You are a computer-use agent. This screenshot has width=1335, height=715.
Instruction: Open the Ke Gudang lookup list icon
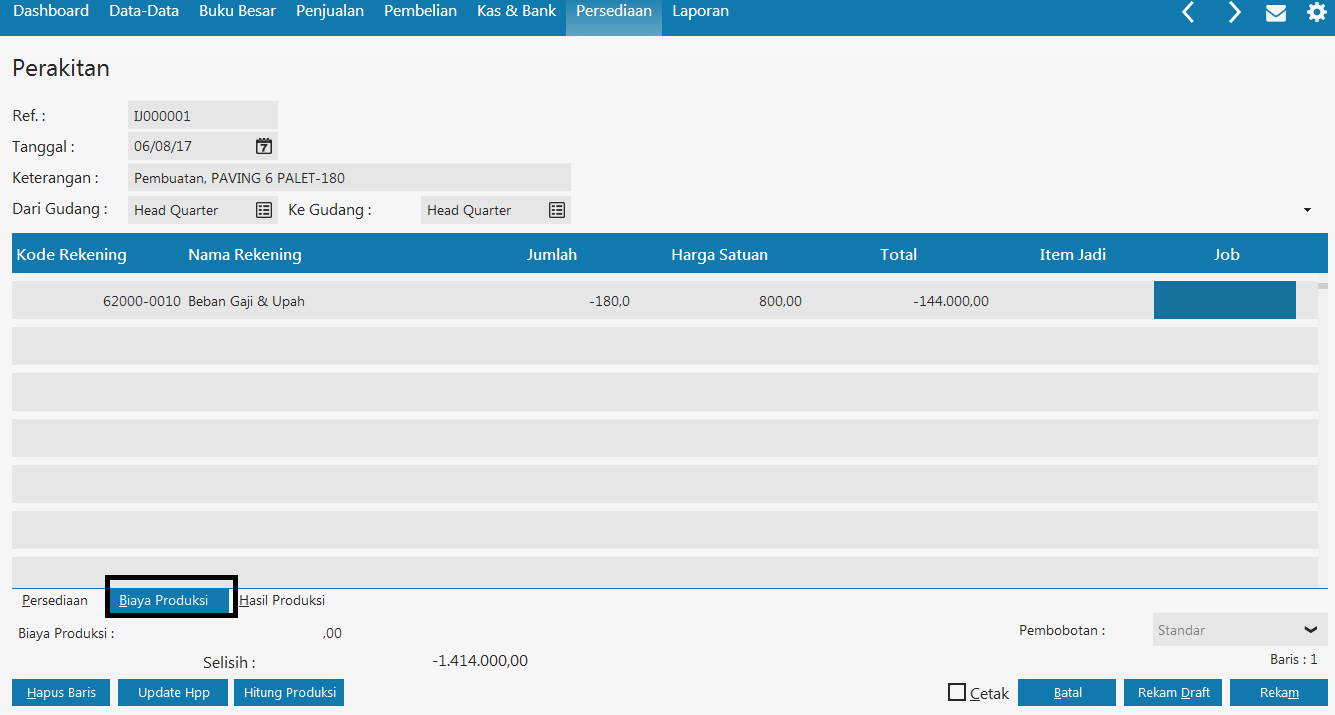(557, 210)
